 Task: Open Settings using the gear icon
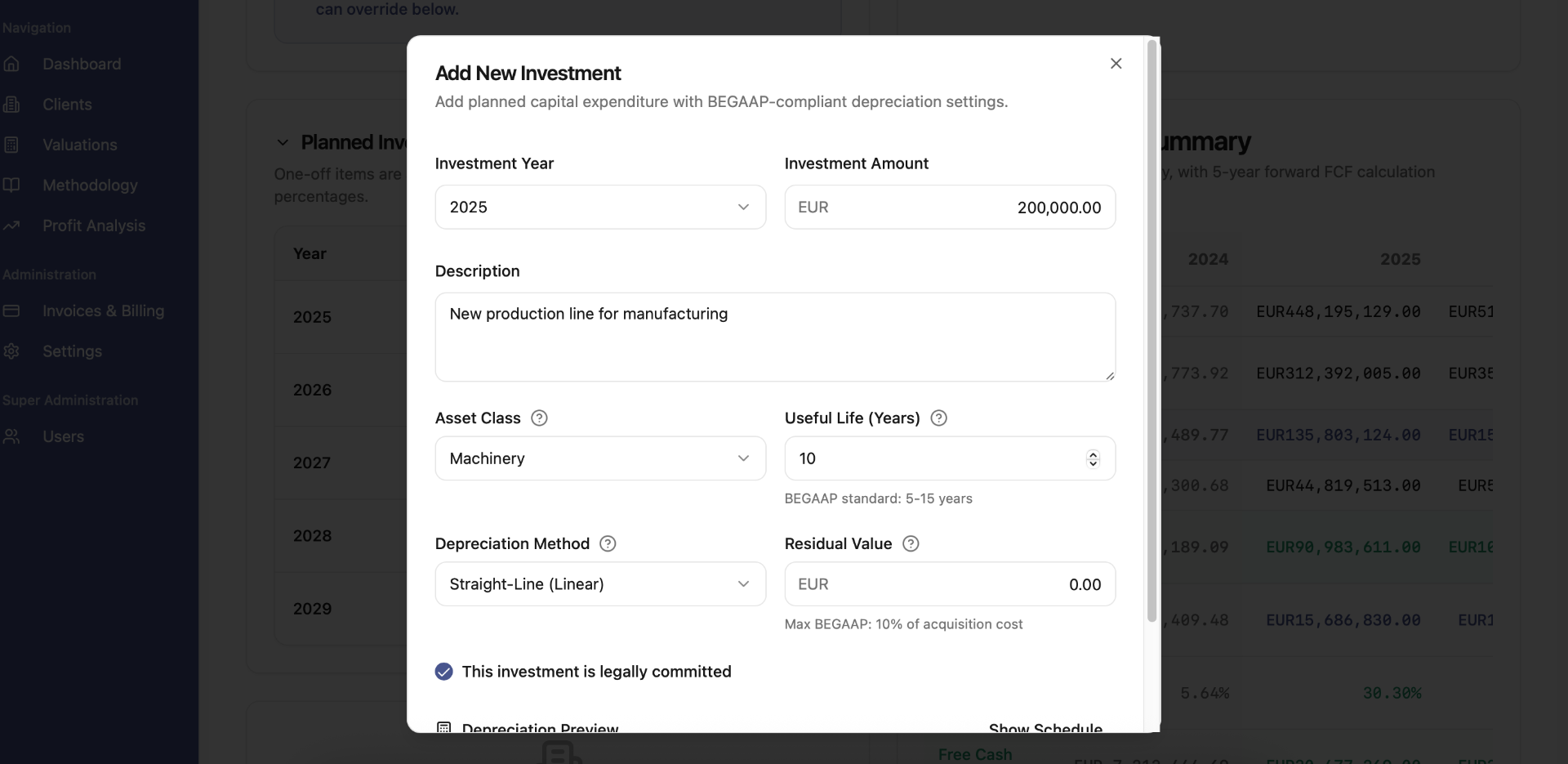[x=12, y=351]
